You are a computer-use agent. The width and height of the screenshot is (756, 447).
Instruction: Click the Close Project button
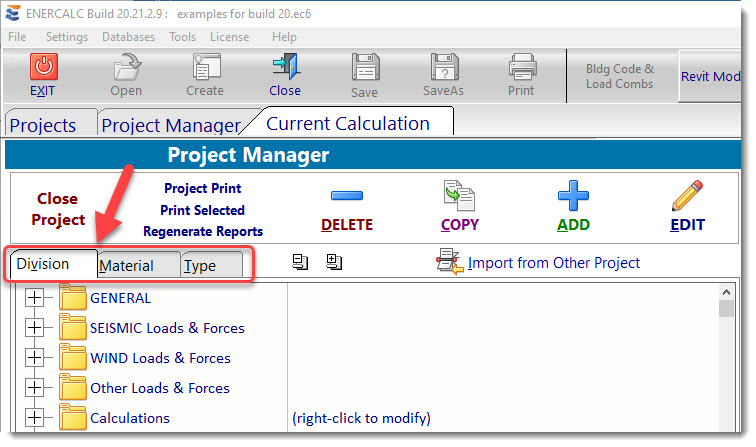coord(58,209)
